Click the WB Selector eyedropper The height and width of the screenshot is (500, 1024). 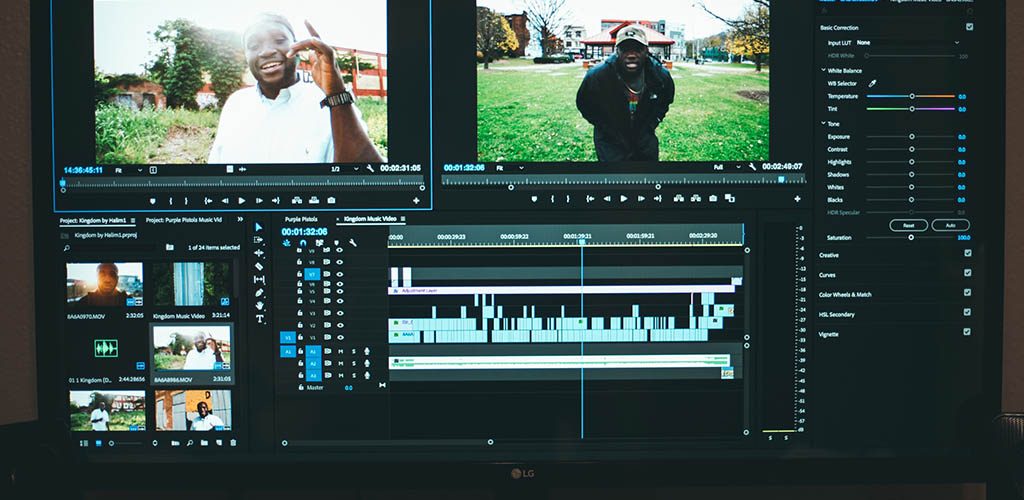coord(871,83)
